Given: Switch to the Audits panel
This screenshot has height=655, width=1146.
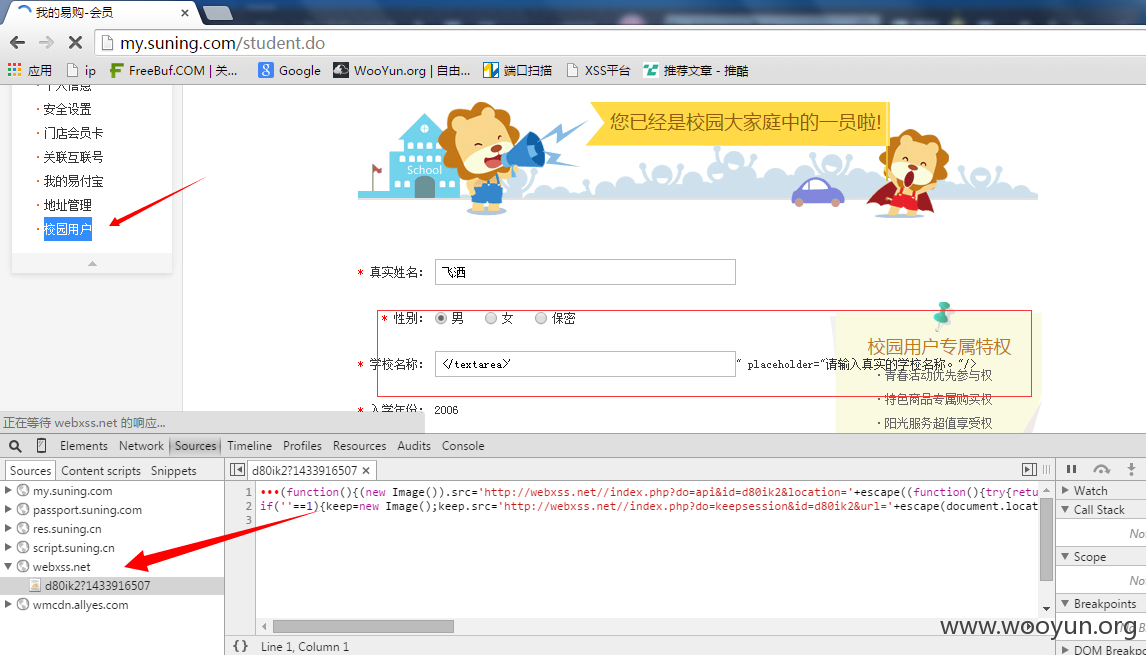Looking at the screenshot, I should click(414, 446).
